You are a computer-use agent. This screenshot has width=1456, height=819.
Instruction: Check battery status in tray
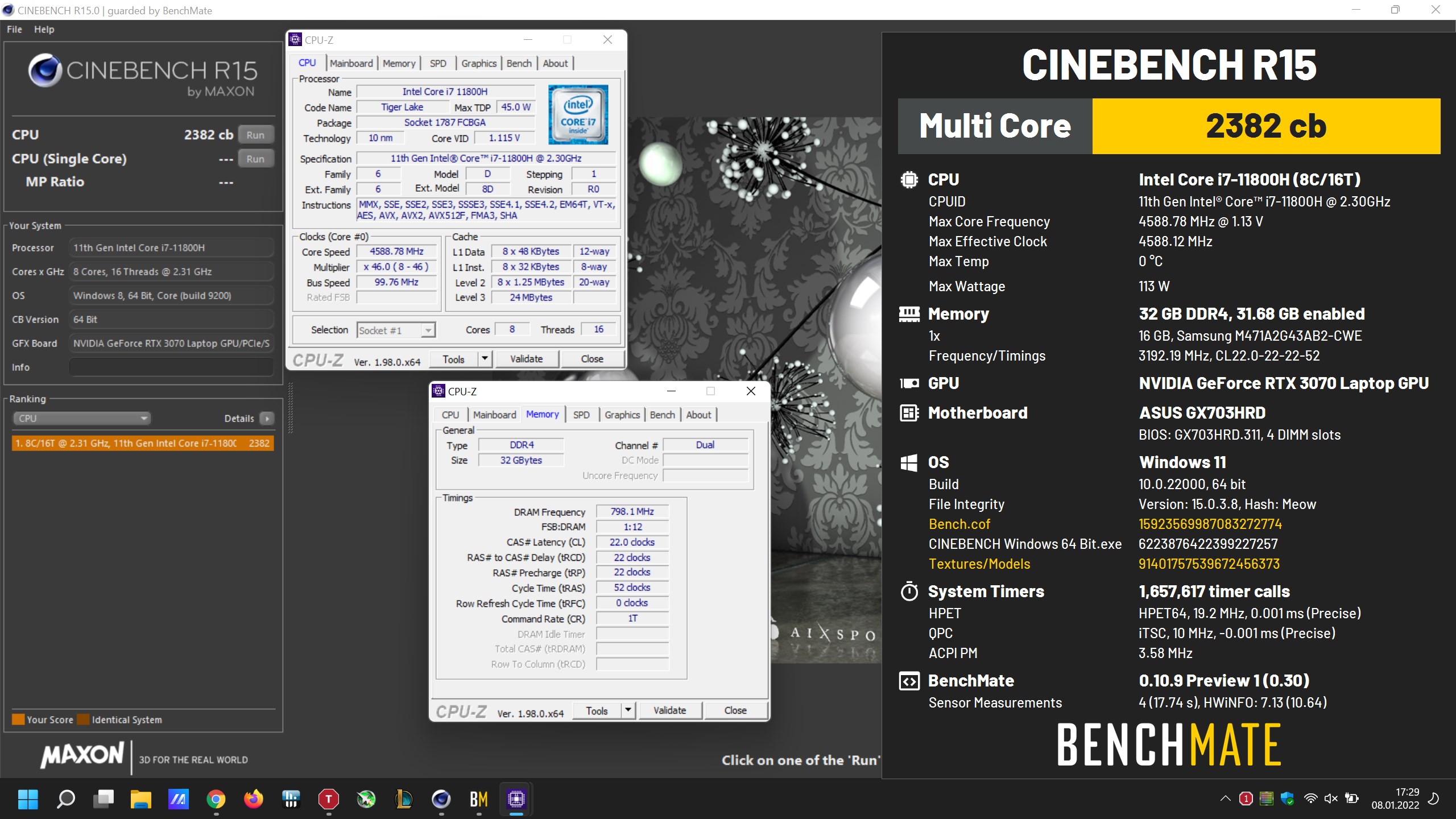tap(1352, 799)
